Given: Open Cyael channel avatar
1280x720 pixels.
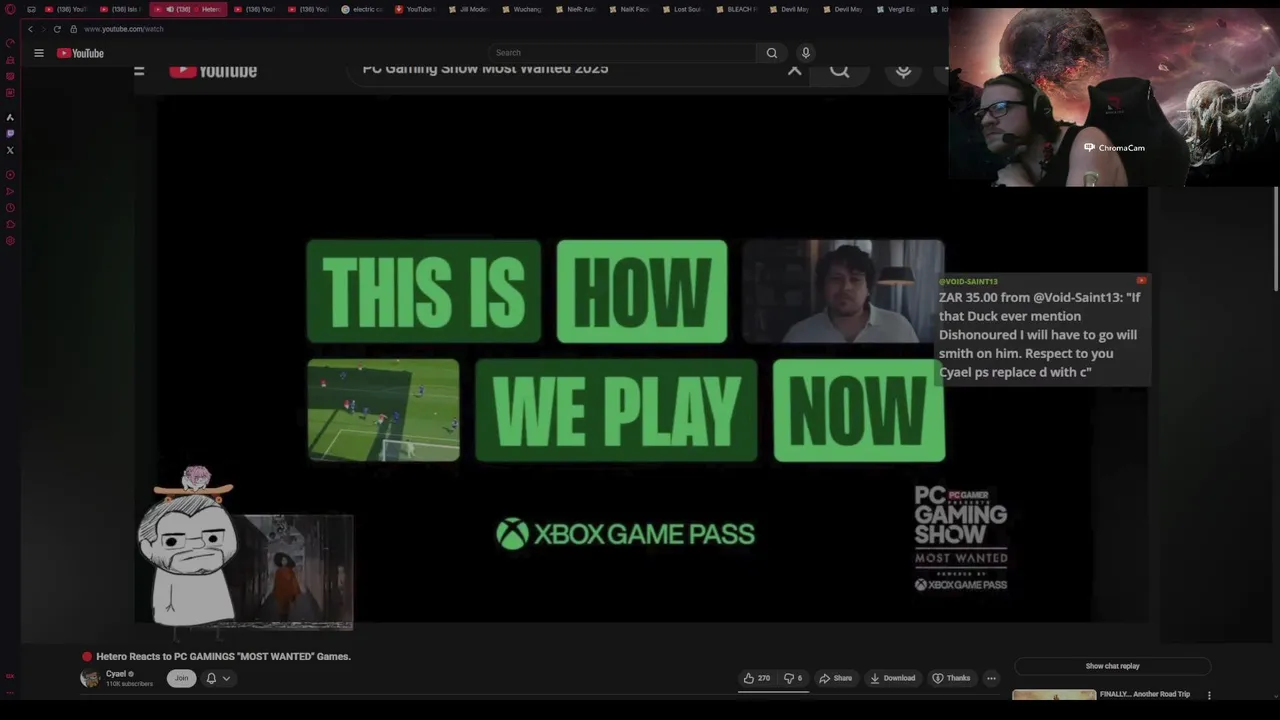Looking at the screenshot, I should [90, 678].
